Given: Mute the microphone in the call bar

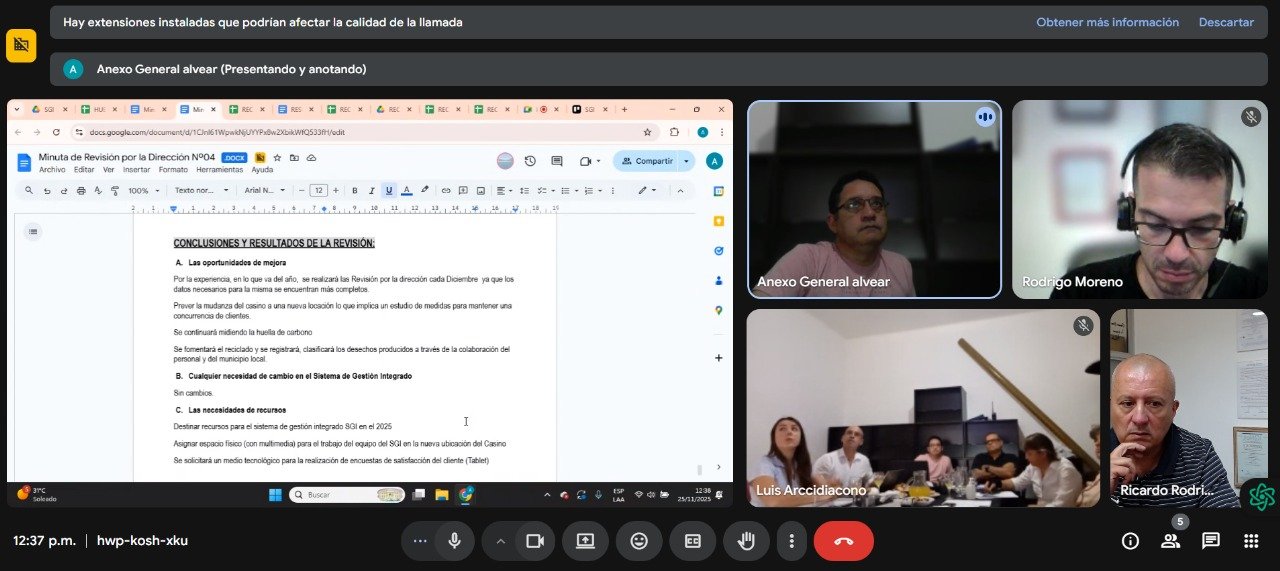Looking at the screenshot, I should [x=454, y=541].
